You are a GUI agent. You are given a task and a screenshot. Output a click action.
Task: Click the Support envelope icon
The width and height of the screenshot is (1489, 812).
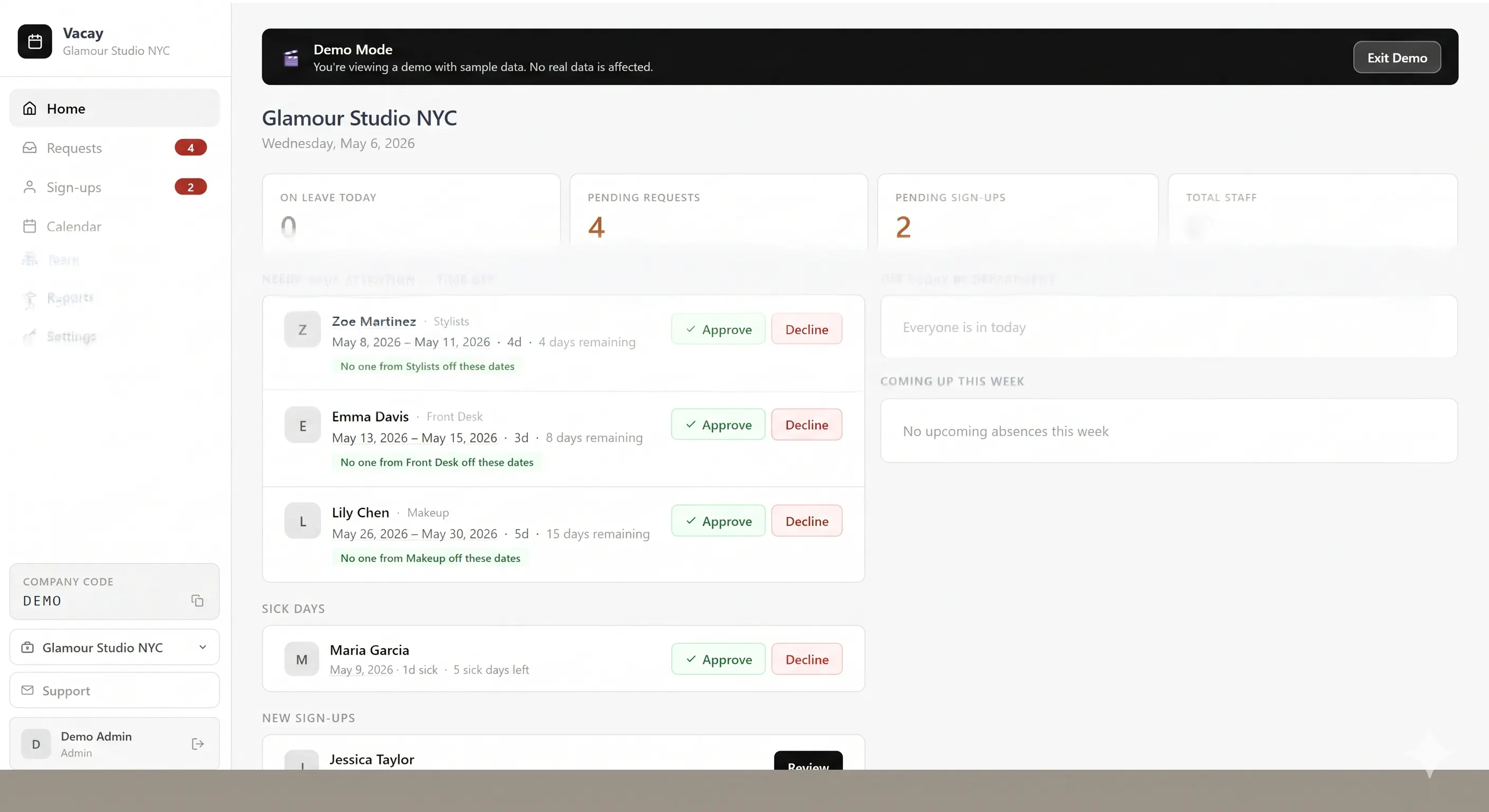(27, 690)
